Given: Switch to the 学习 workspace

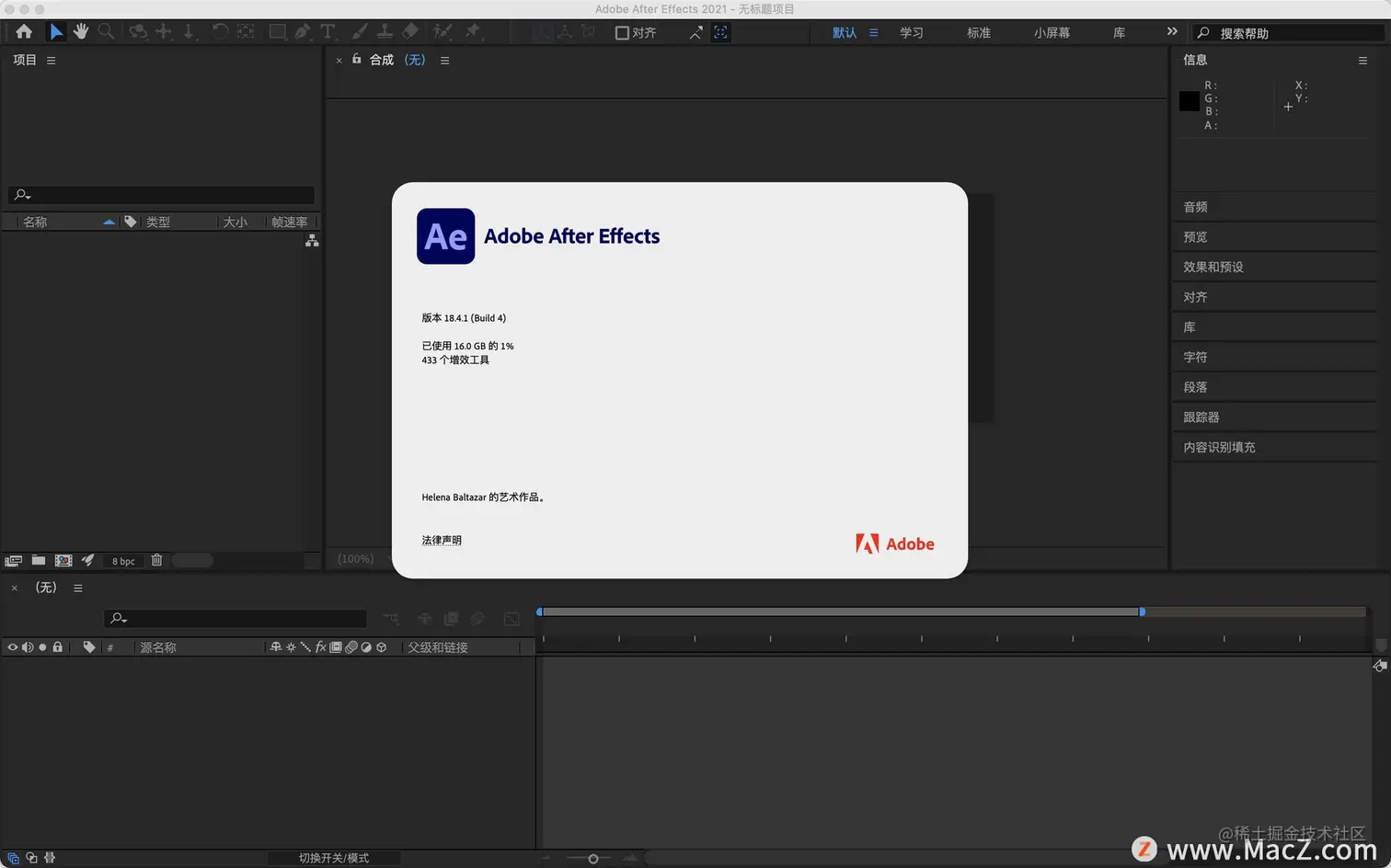Looking at the screenshot, I should pos(911,33).
